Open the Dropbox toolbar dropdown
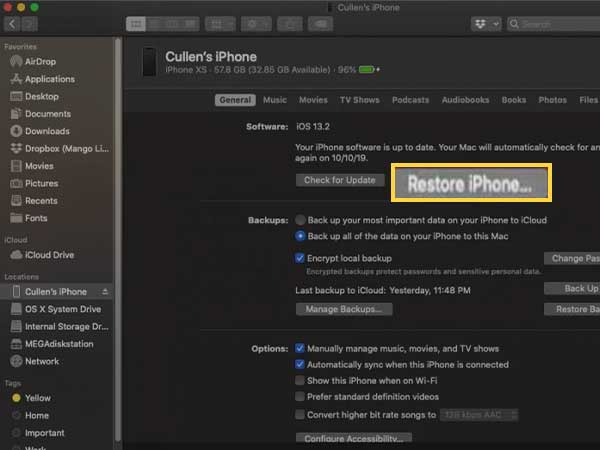 tap(486, 24)
